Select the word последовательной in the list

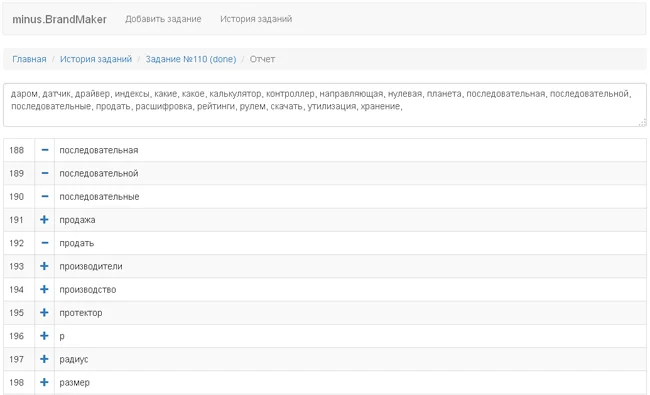[x=99, y=174]
